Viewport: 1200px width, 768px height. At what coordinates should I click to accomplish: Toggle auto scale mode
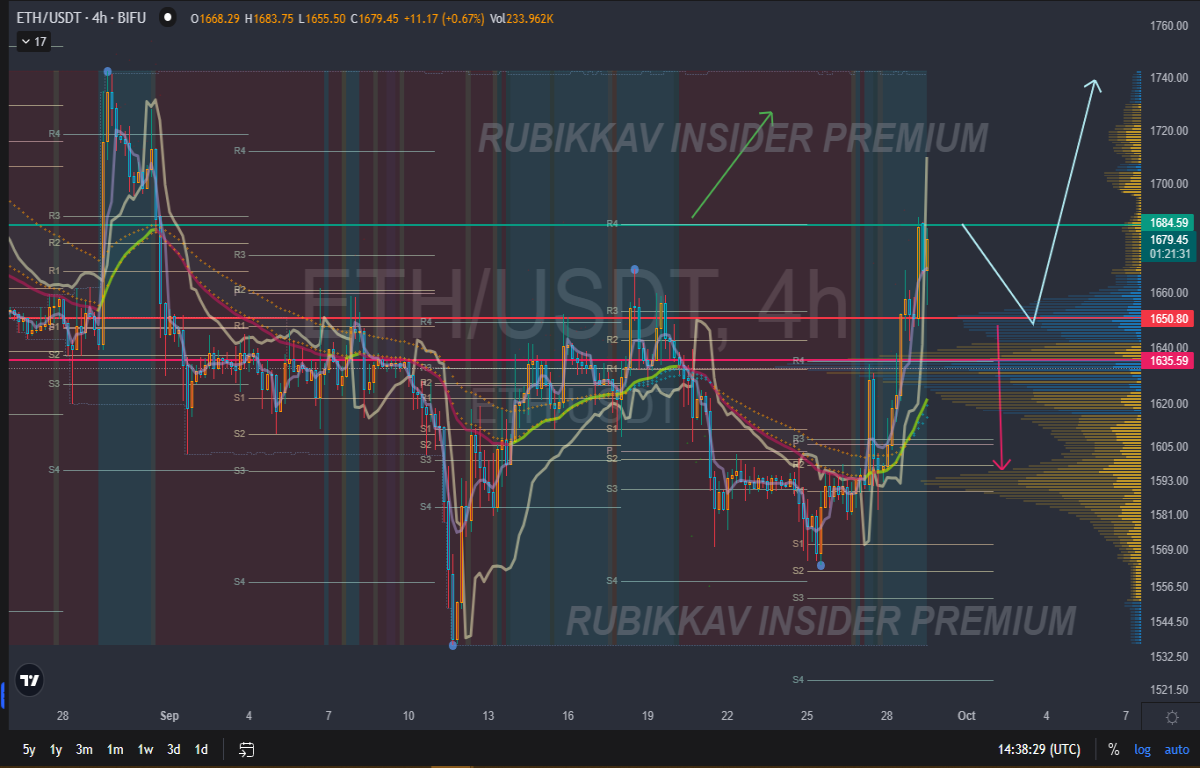1176,749
